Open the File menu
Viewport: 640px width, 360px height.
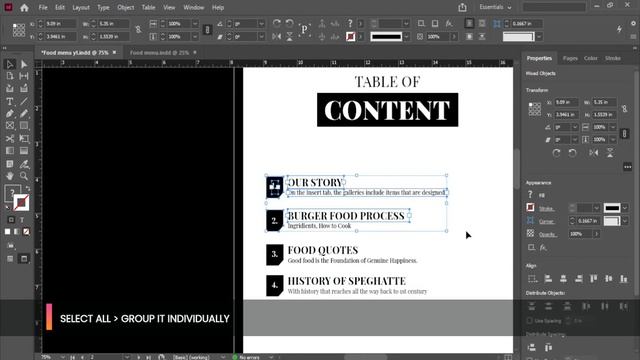click(x=43, y=7)
